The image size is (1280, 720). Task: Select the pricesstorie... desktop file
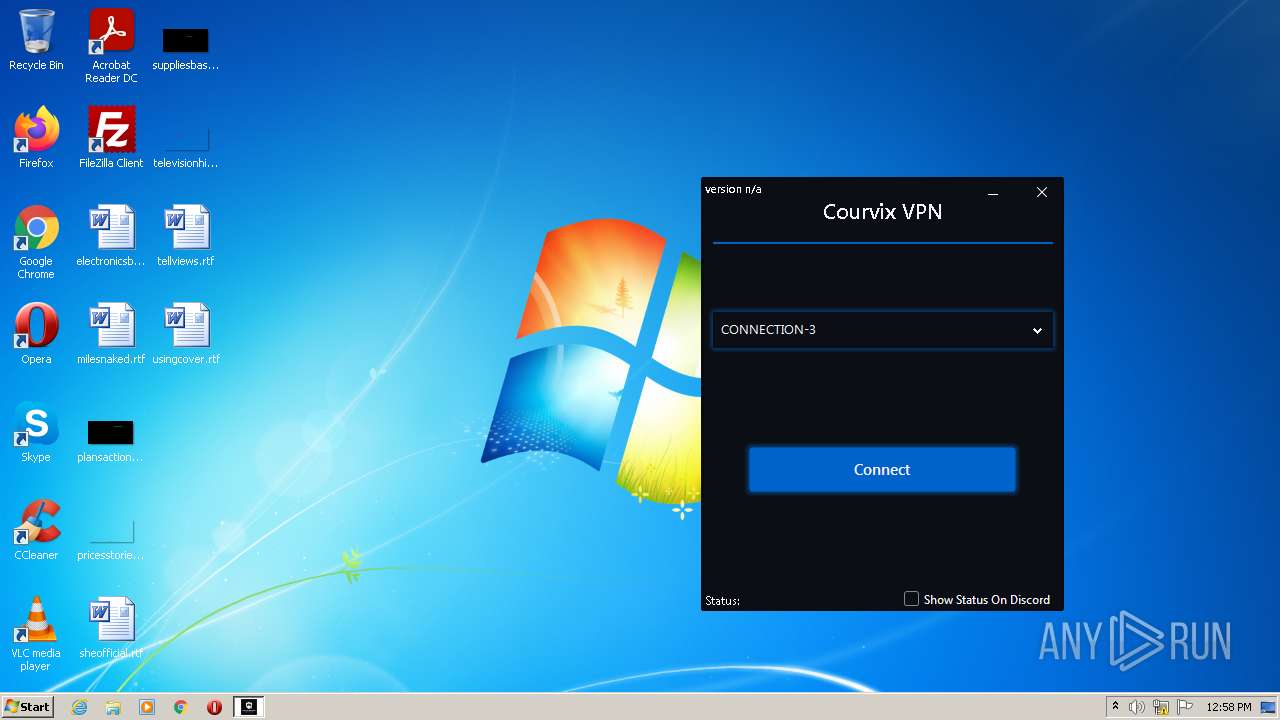(x=111, y=540)
